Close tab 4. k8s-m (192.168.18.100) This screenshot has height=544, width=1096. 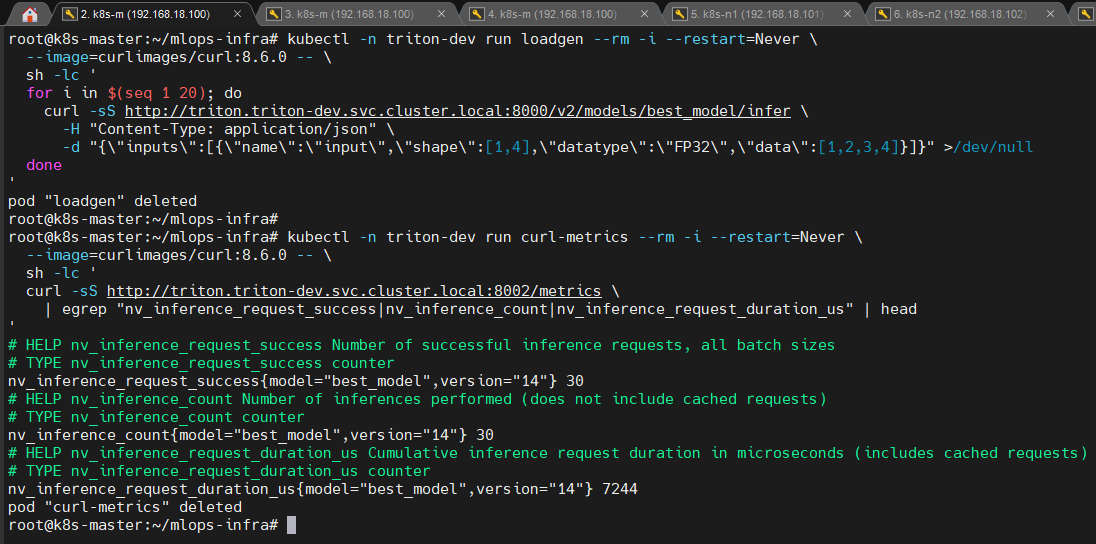pyautogui.click(x=643, y=14)
